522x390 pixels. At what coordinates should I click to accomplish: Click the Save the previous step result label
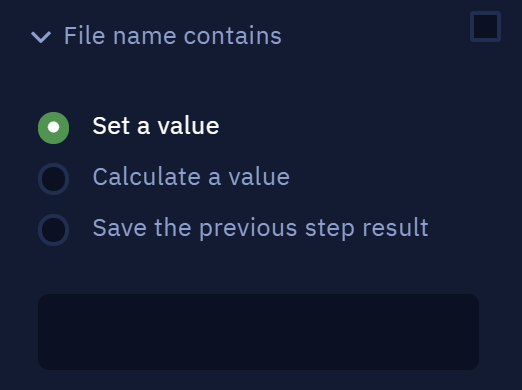click(x=260, y=228)
